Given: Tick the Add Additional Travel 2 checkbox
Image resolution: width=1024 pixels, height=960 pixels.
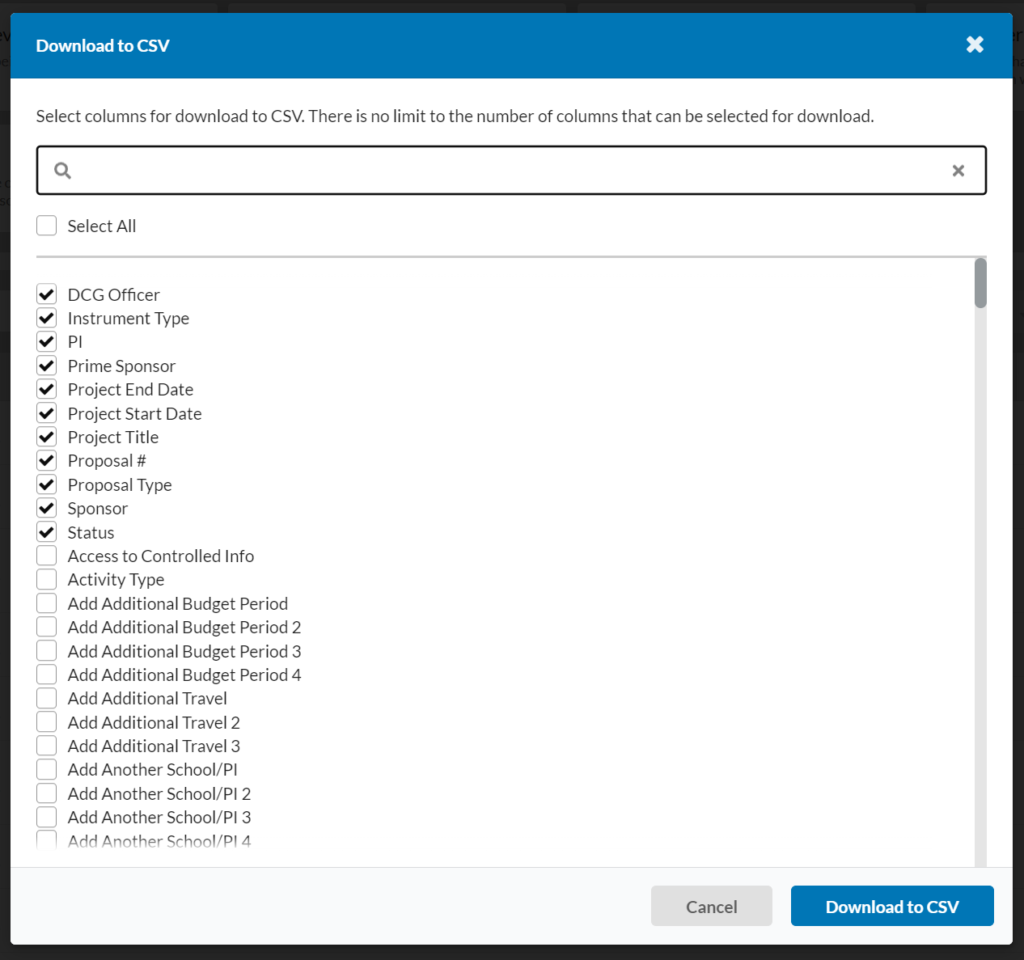Looking at the screenshot, I should [47, 722].
